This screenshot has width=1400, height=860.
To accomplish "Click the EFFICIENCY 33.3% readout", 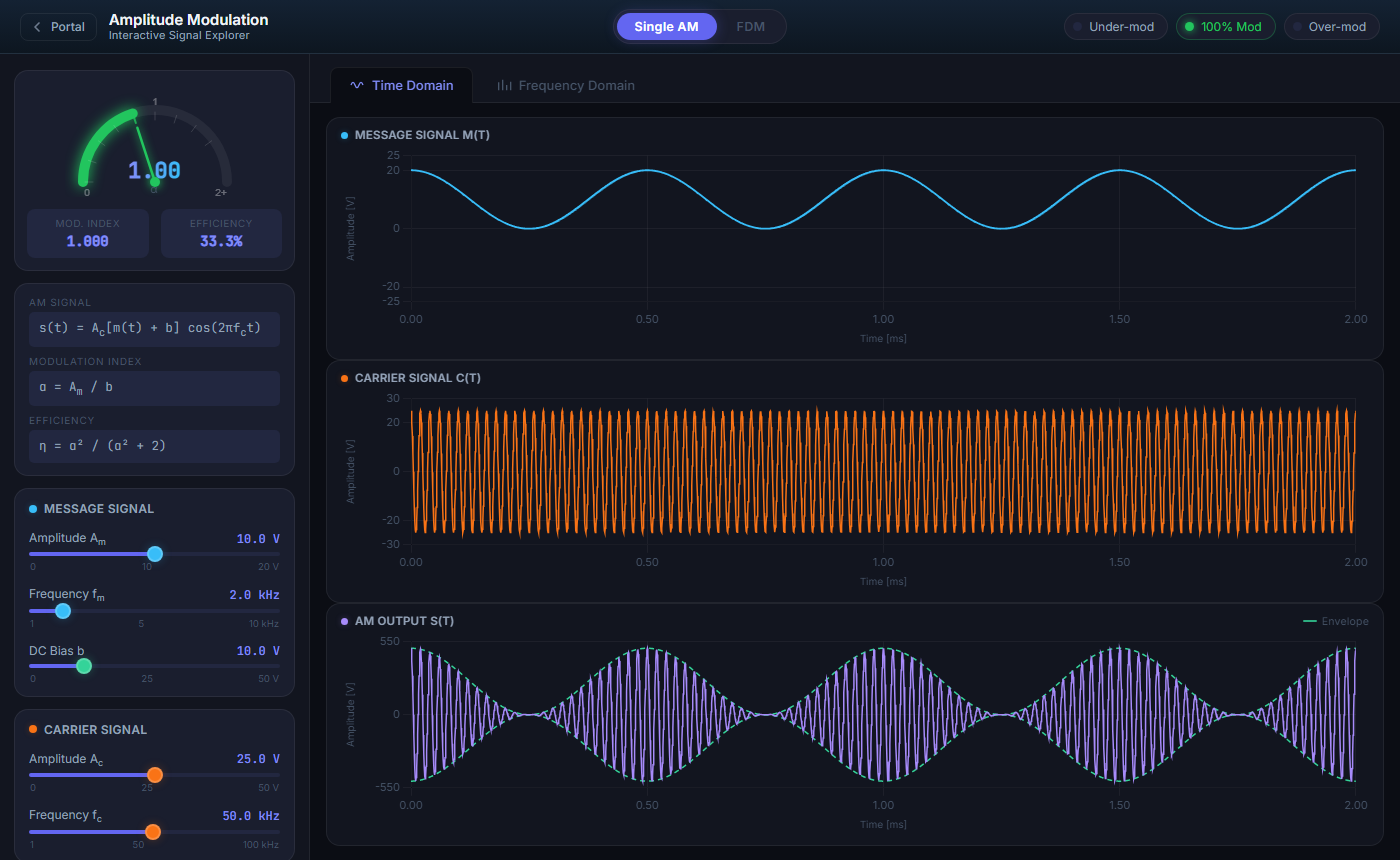I will pyautogui.click(x=221, y=233).
